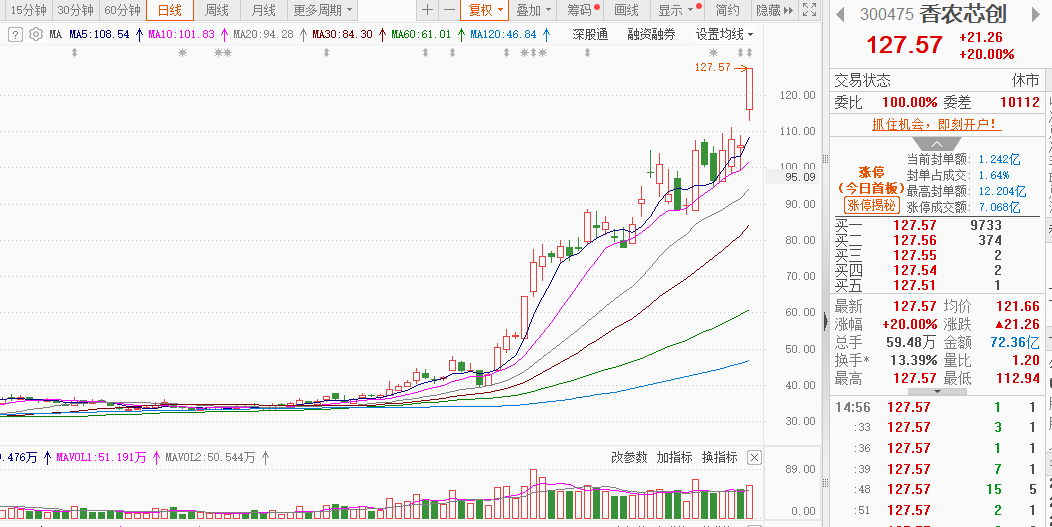Go to next stock with right arrow
This screenshot has width=1052, height=527.
point(1036,14)
